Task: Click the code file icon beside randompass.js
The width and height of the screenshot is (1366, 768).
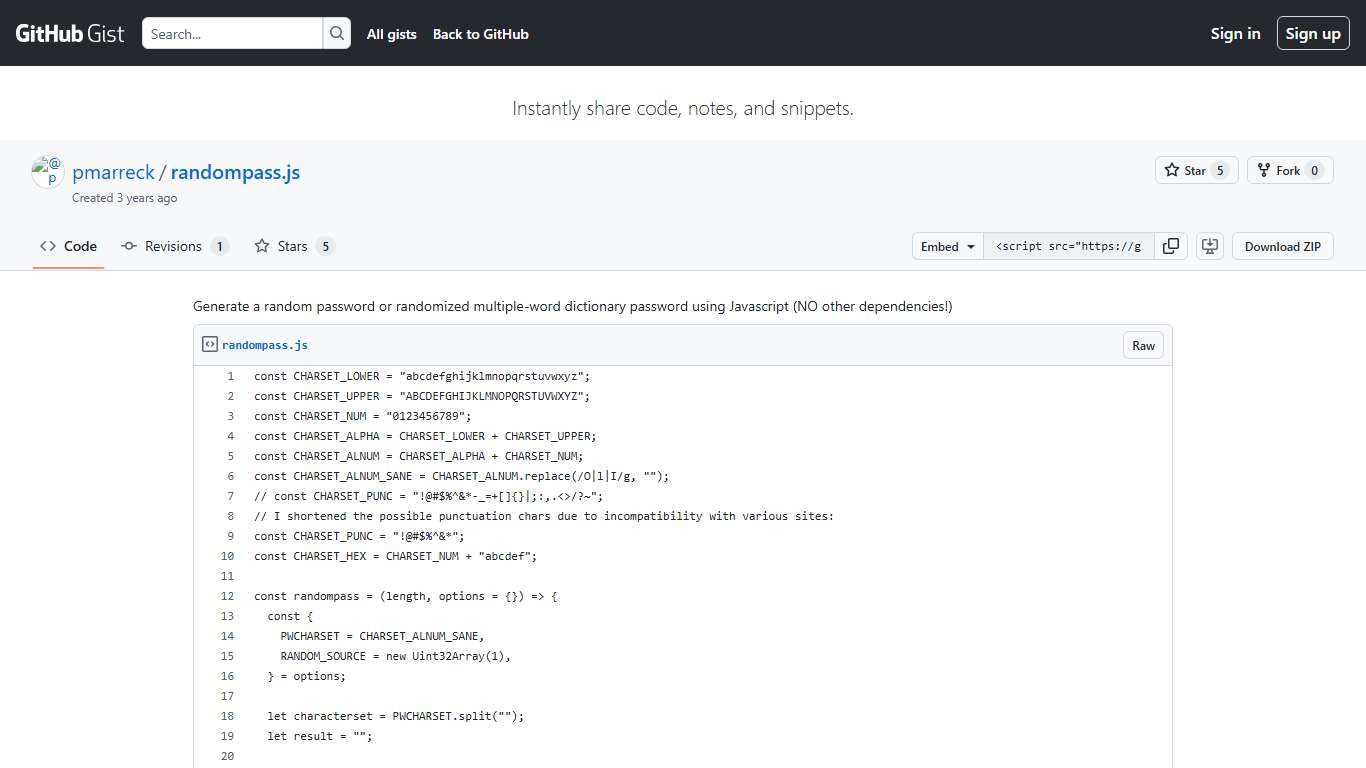Action: pos(209,344)
